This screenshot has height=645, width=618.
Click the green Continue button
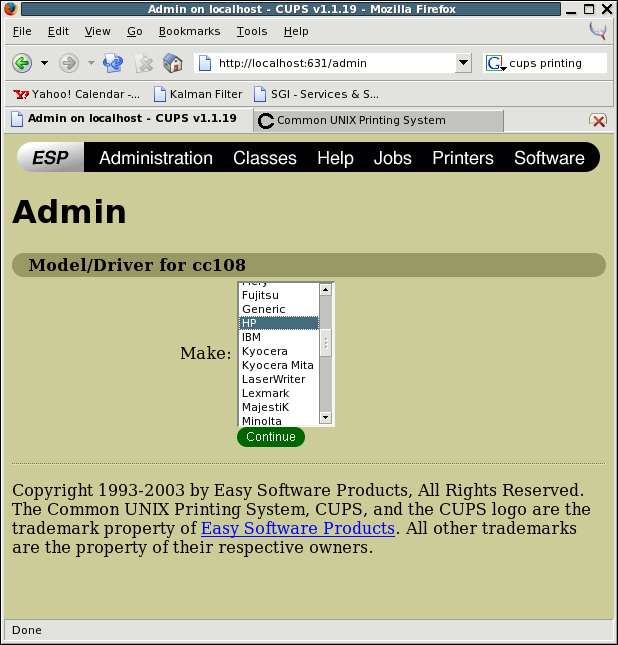click(x=271, y=437)
